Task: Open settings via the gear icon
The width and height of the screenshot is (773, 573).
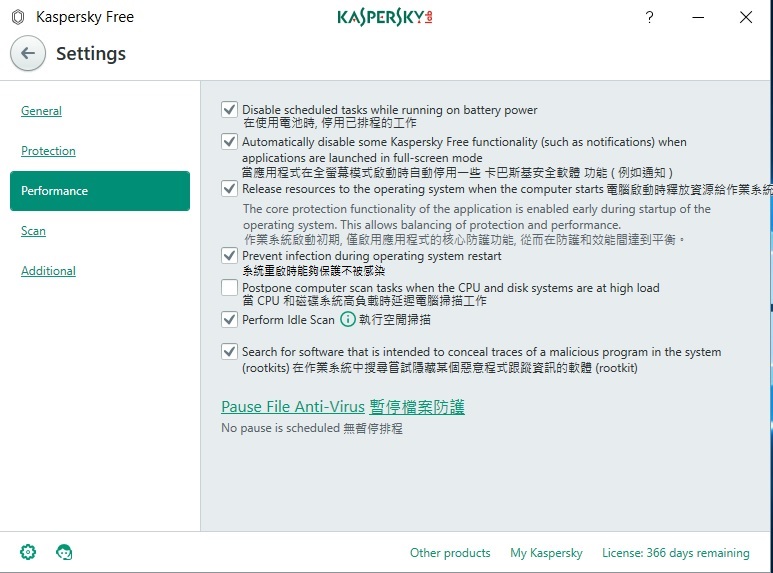Action: [28, 552]
